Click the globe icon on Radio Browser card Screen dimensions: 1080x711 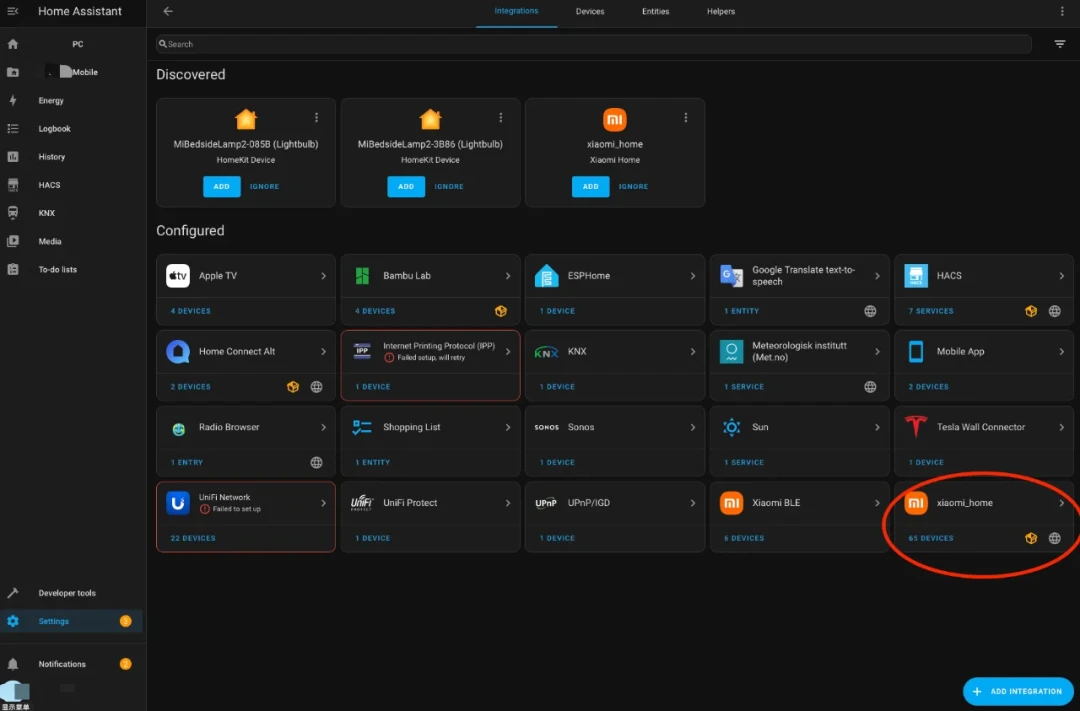pyautogui.click(x=316, y=463)
